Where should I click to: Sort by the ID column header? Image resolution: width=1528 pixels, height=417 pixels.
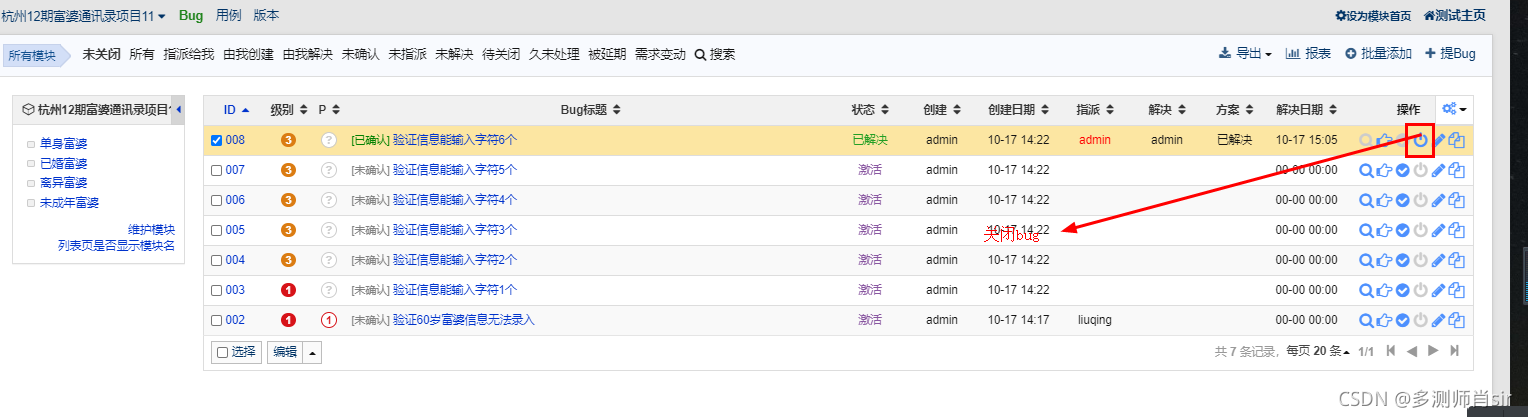[236, 109]
